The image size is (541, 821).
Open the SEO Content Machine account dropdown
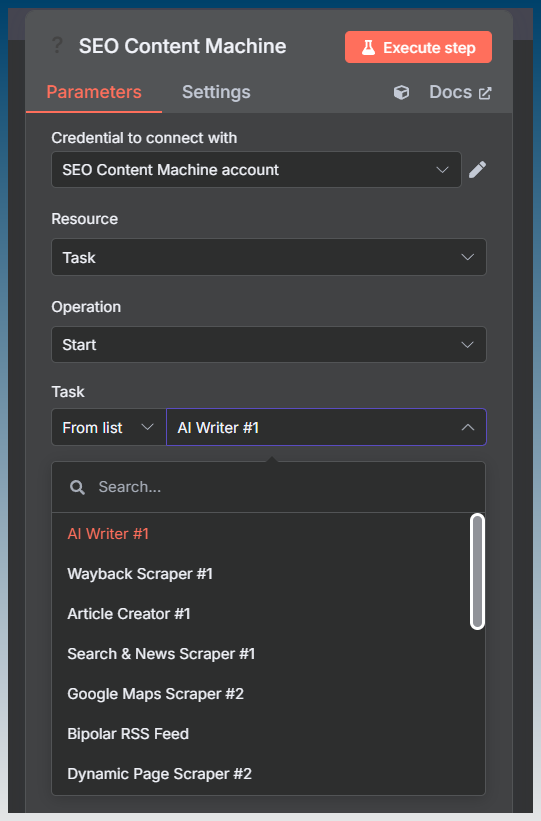[x=256, y=170]
